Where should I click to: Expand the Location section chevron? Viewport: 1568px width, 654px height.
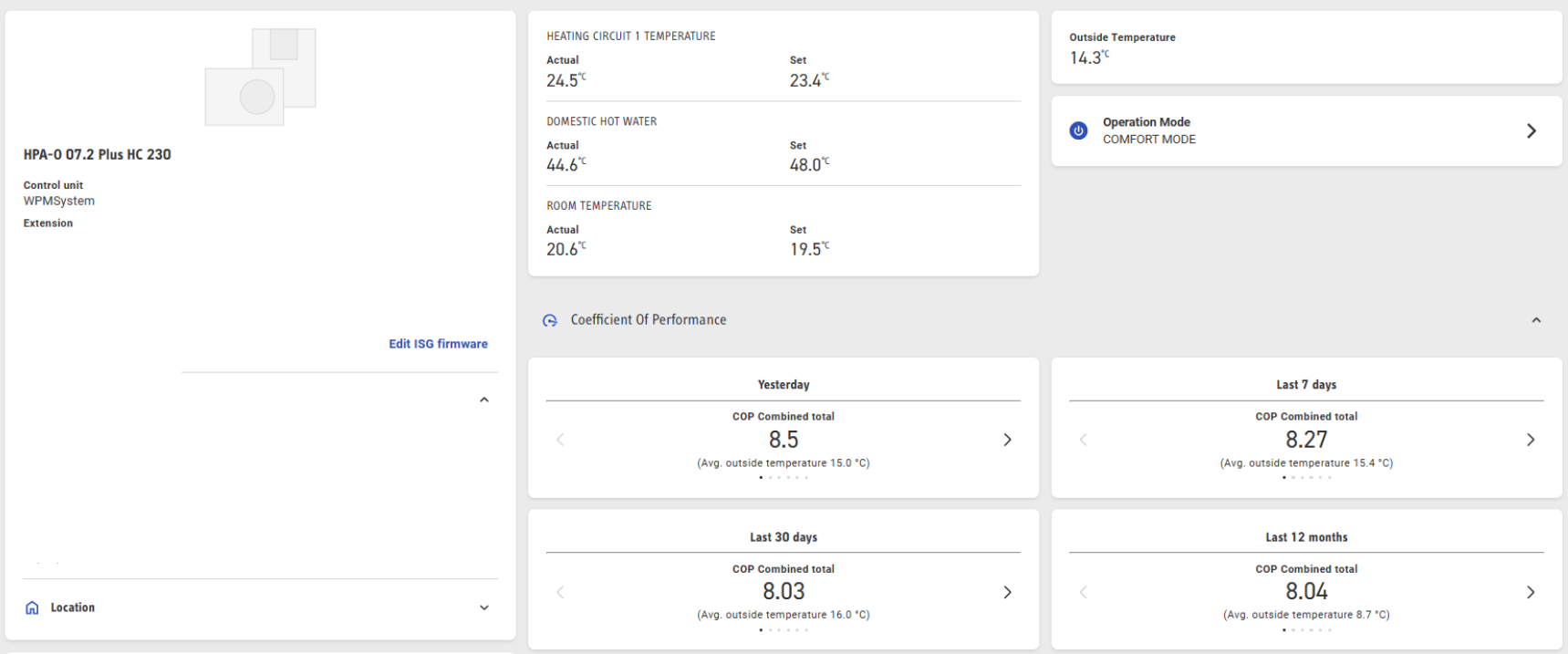tap(484, 607)
